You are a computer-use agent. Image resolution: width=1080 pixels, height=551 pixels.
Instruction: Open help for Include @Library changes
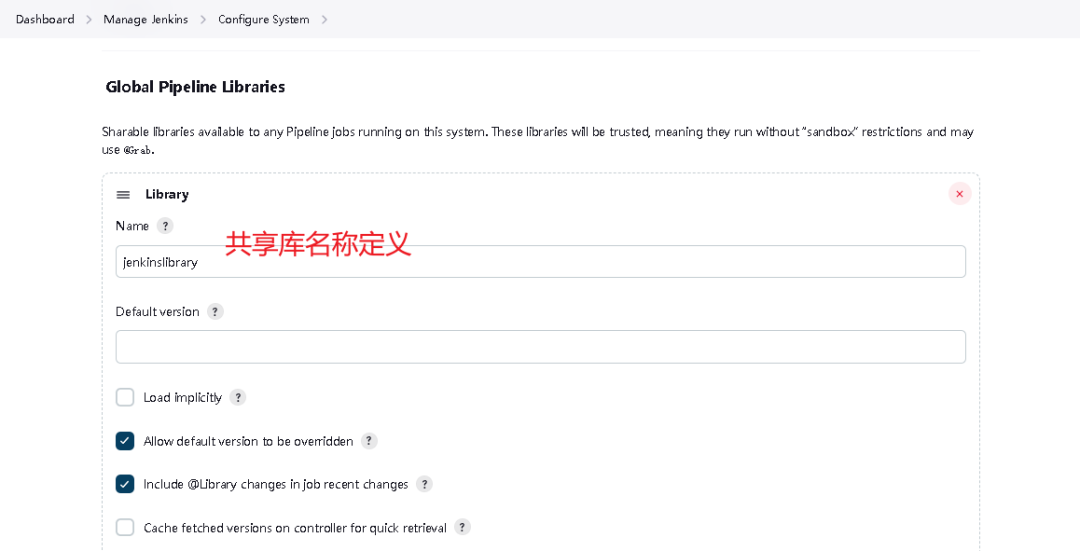pos(424,484)
